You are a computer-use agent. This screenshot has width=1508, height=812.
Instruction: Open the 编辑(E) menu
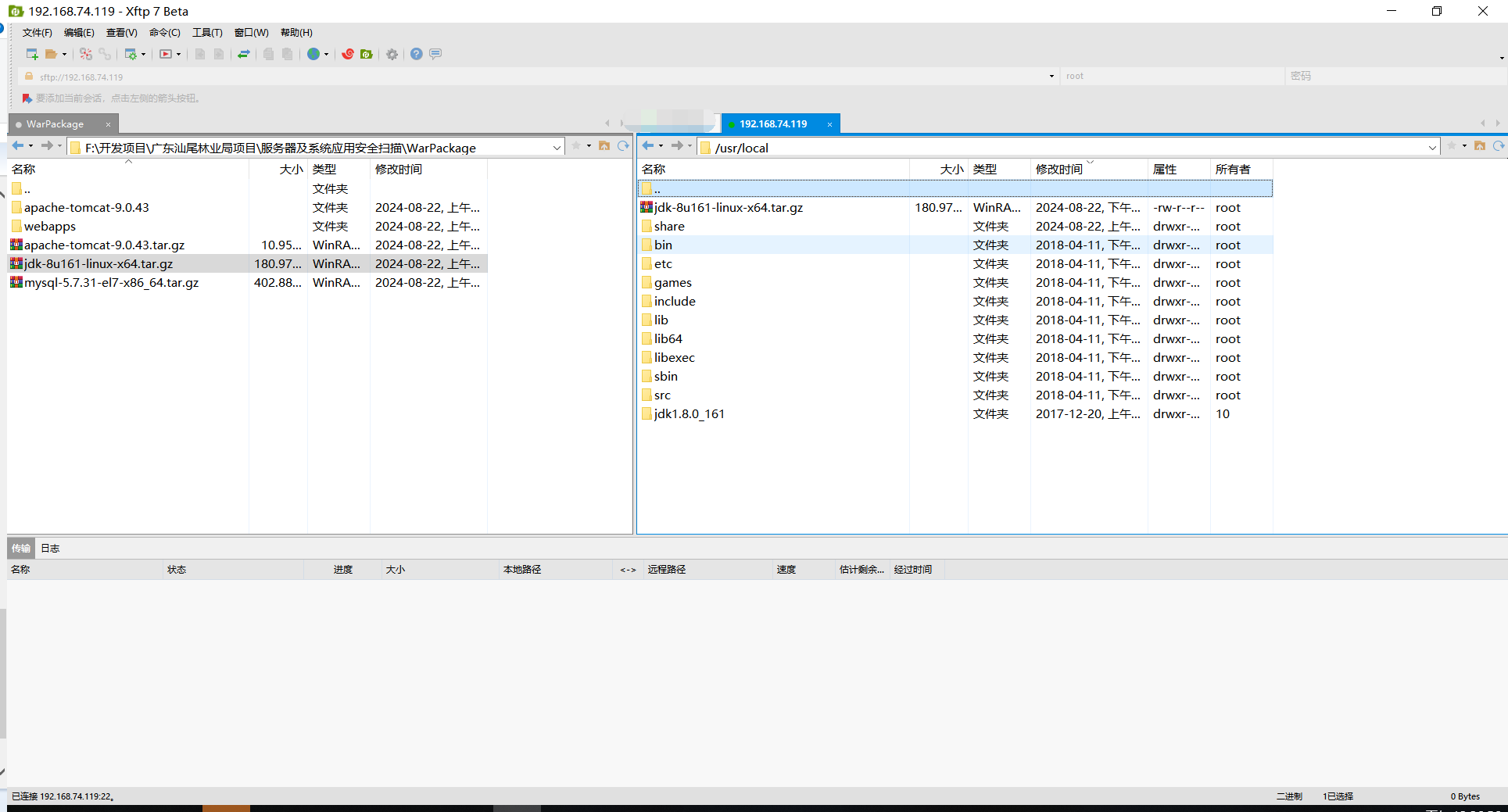click(79, 33)
